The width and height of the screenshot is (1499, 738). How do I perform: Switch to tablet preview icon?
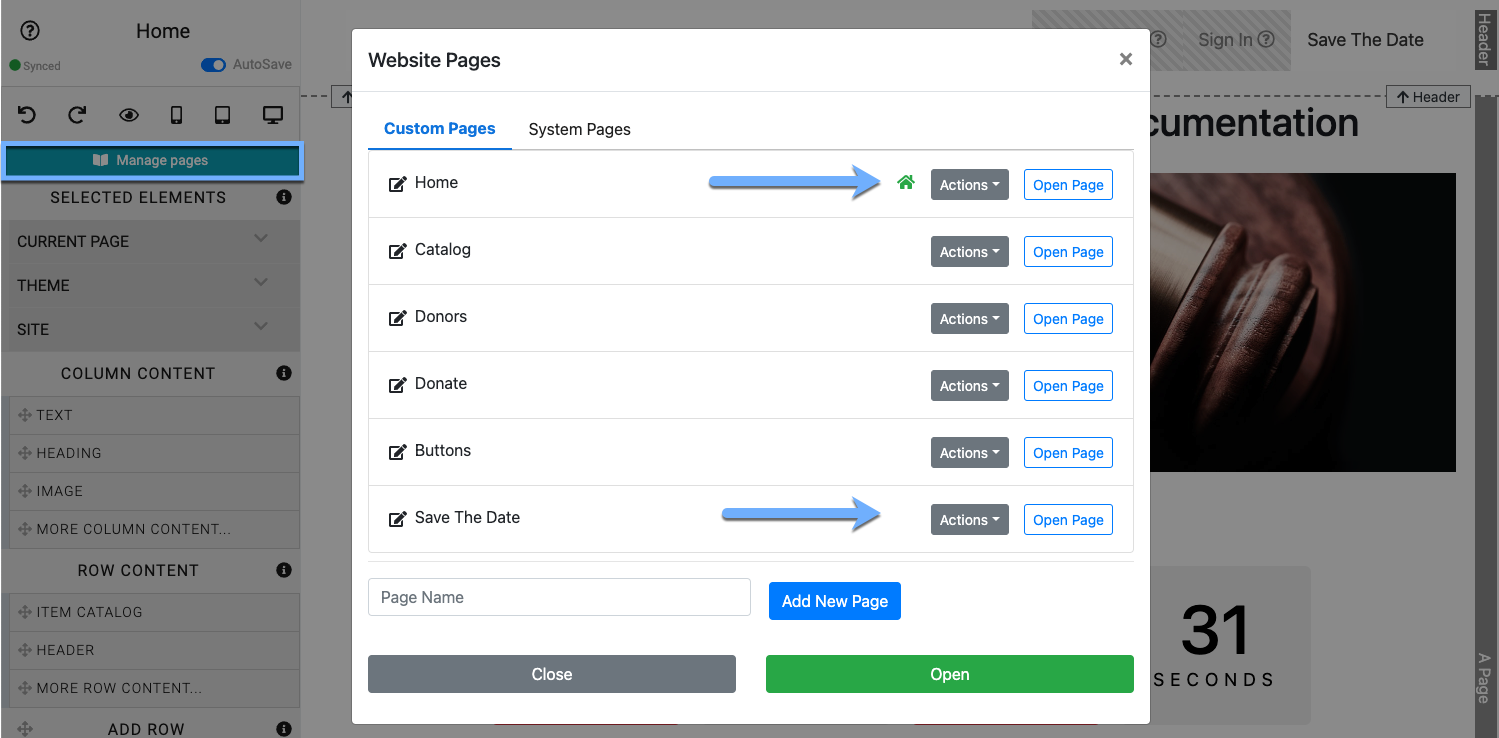222,115
